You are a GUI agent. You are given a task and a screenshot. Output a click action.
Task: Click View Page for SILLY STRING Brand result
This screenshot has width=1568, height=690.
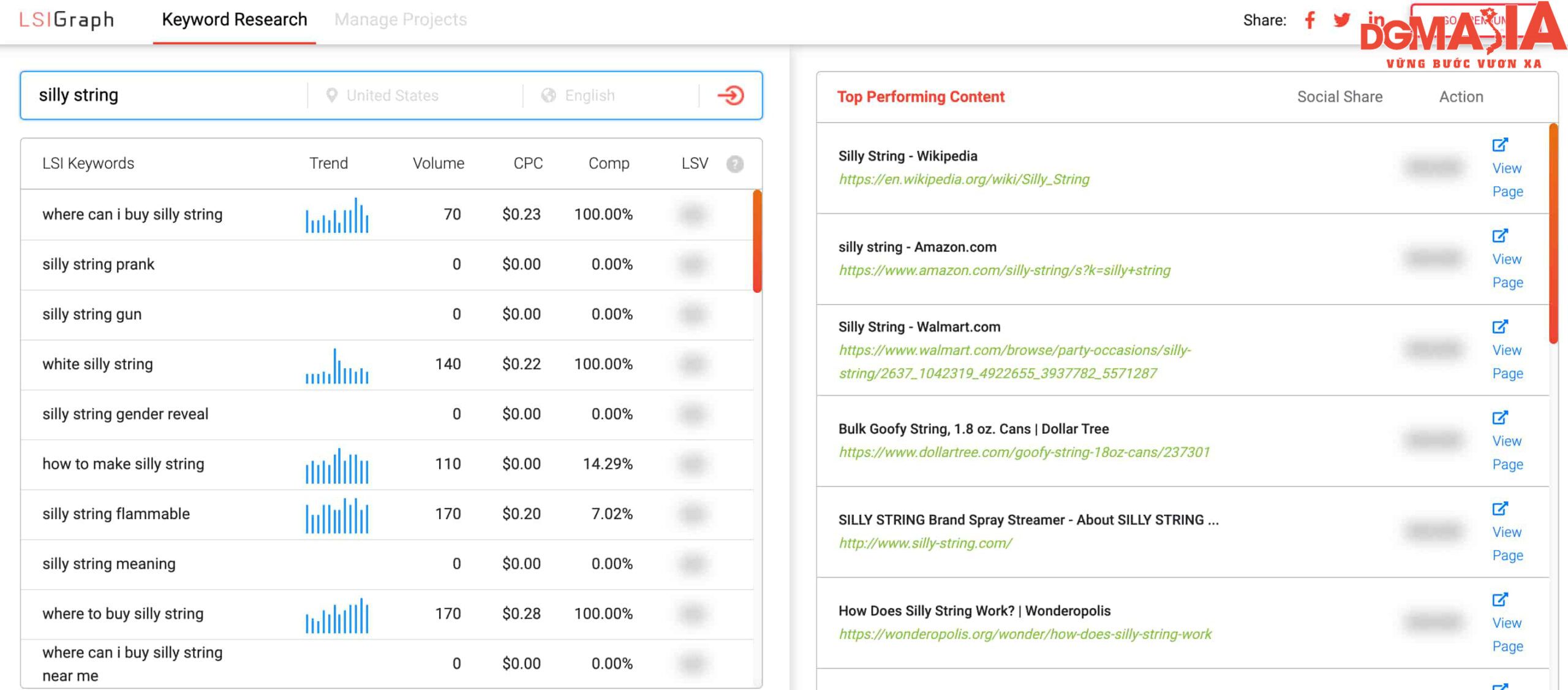[x=1507, y=544]
